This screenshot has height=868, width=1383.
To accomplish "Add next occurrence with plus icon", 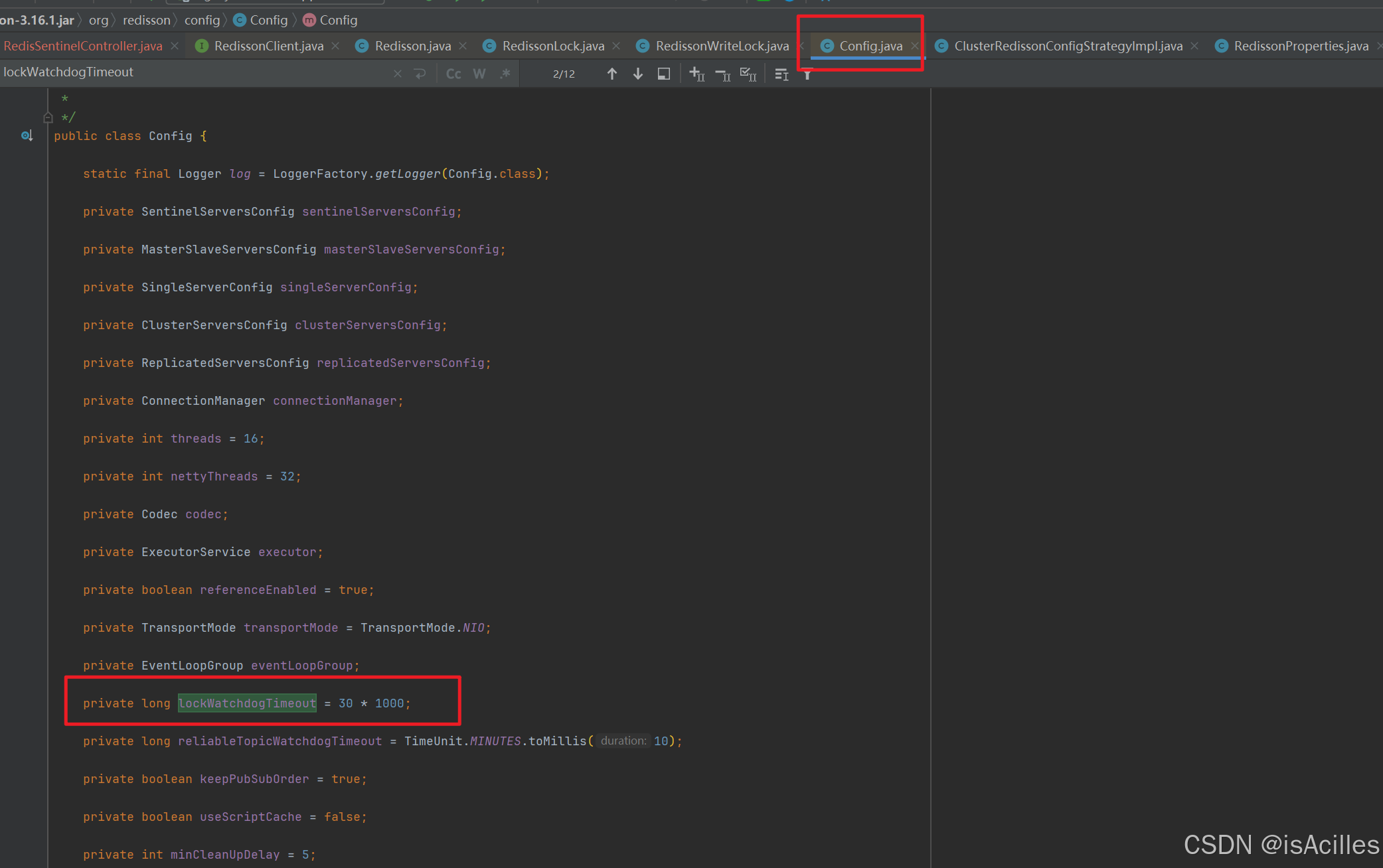I will click(x=696, y=74).
